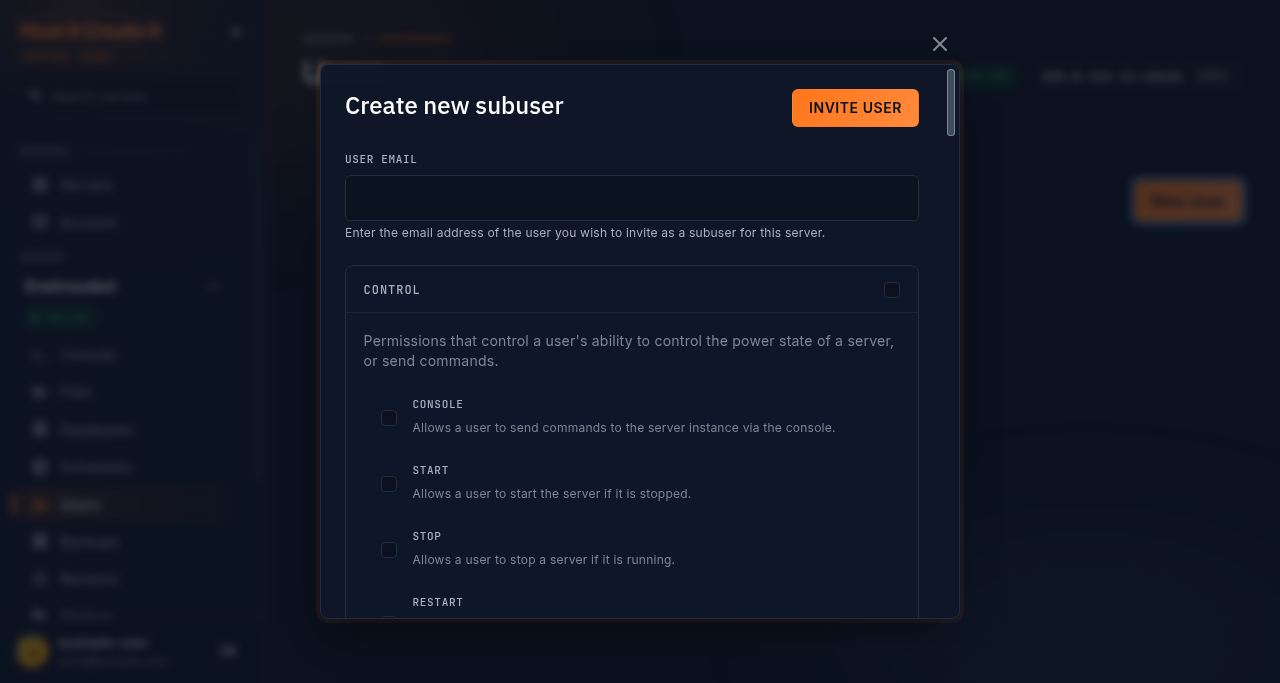Click 'Allows a user to start the server' text
This screenshot has width=1280, height=683.
click(552, 494)
